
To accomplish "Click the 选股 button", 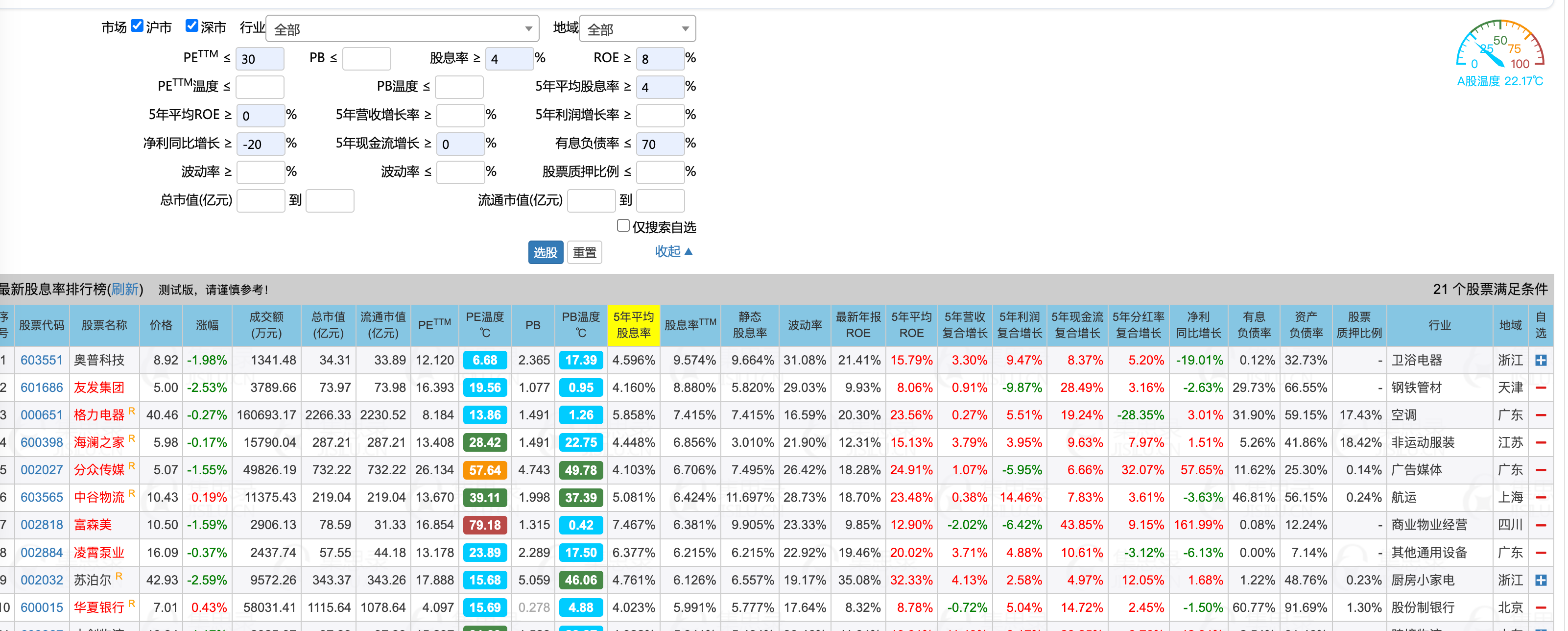I will [546, 253].
